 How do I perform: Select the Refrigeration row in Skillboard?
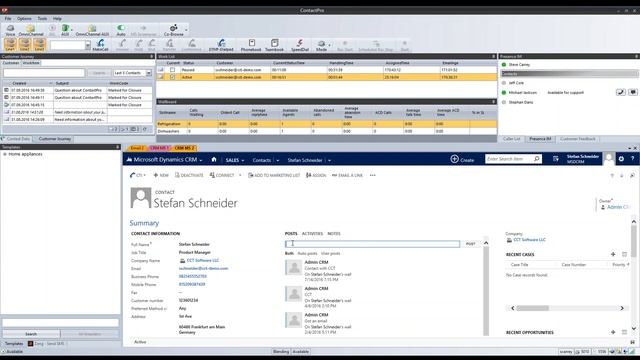(x=327, y=124)
